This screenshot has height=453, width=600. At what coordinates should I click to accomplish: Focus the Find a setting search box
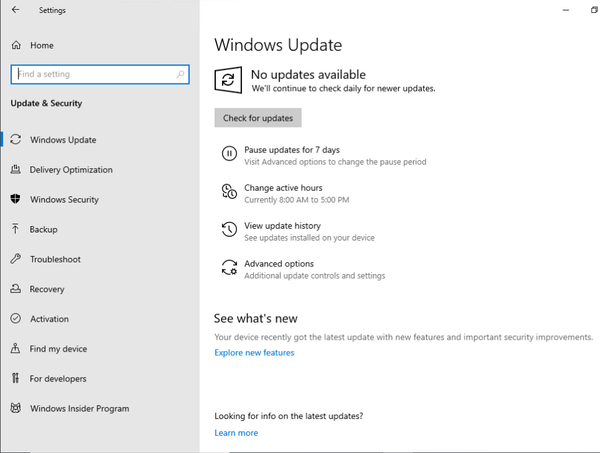tap(100, 74)
